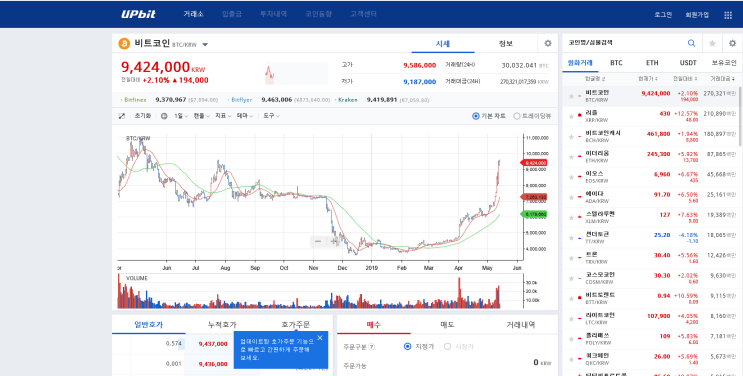
Task: Open 코인동향 in top navigation
Action: [318, 14]
